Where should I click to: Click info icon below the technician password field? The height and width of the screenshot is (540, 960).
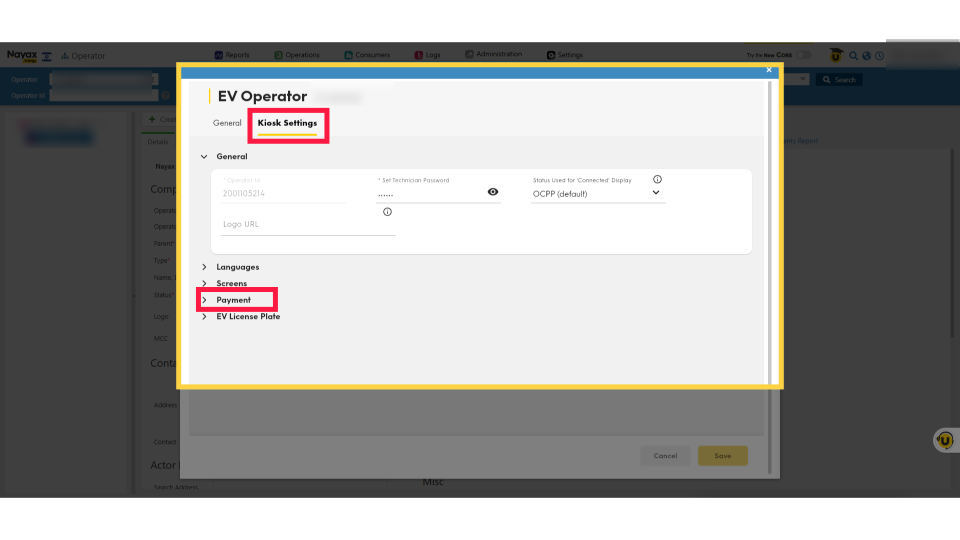coord(387,212)
